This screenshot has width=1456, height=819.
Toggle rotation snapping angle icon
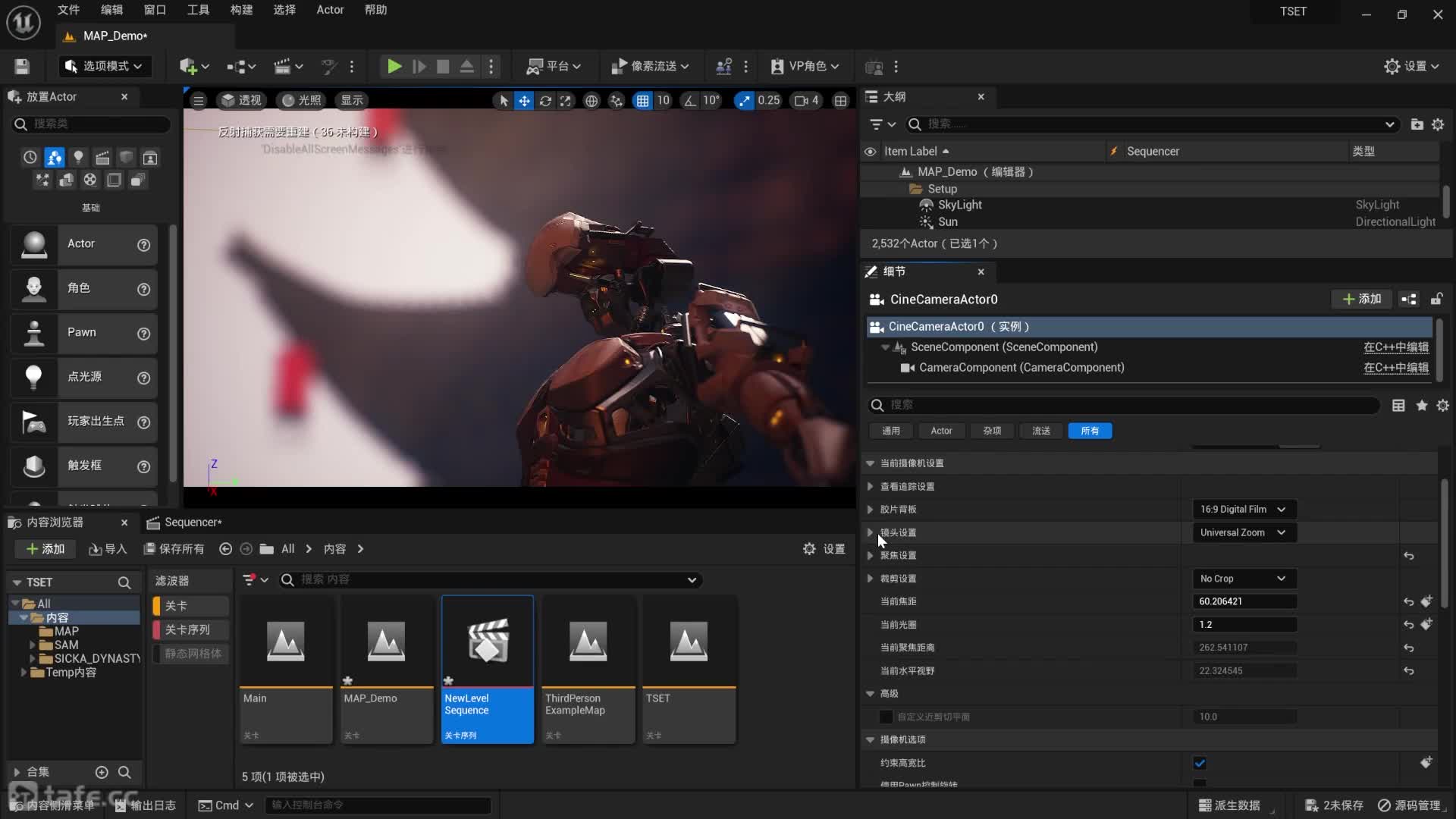pyautogui.click(x=689, y=100)
